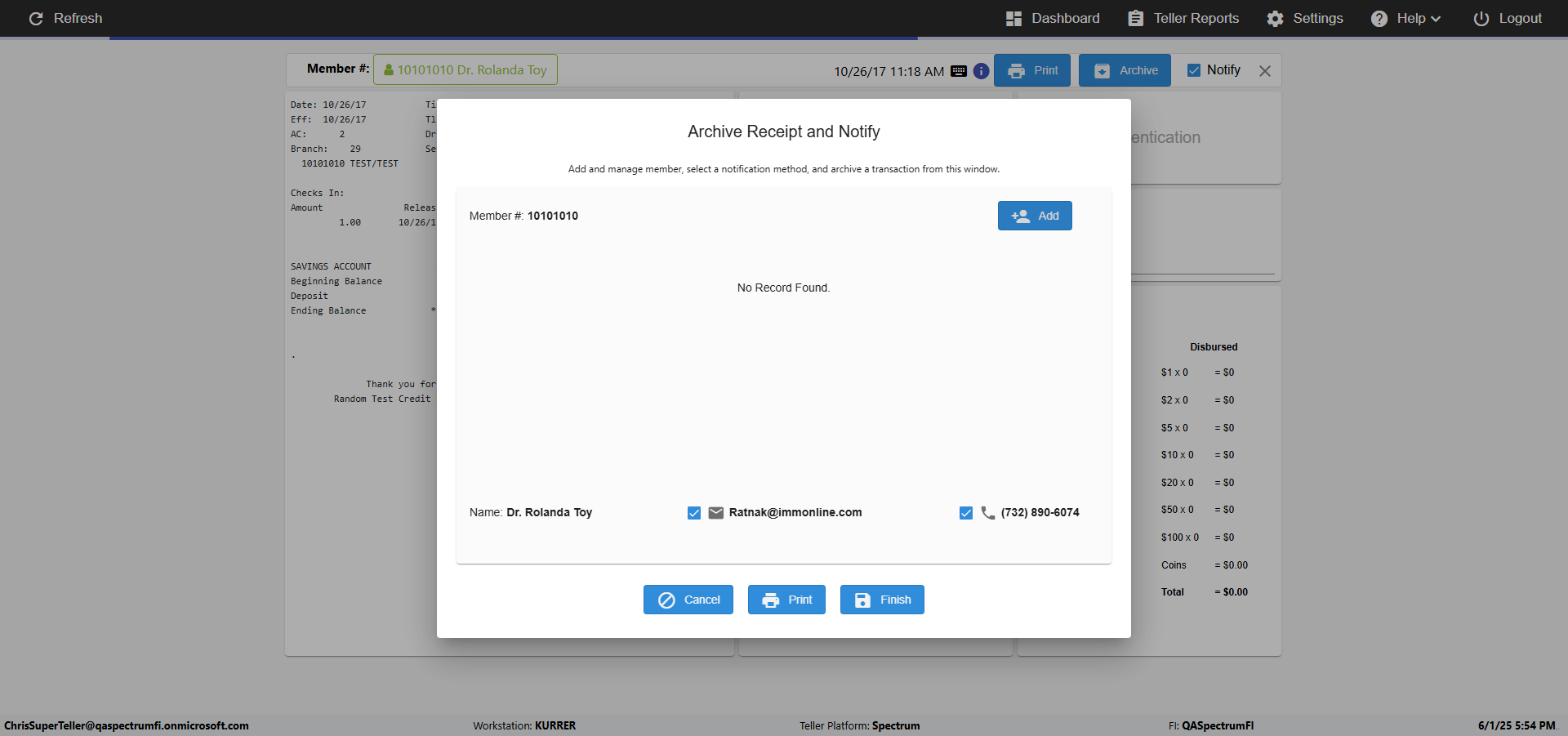Open Teller Reports clipboard icon
The width and height of the screenshot is (1568, 736).
(1135, 18)
